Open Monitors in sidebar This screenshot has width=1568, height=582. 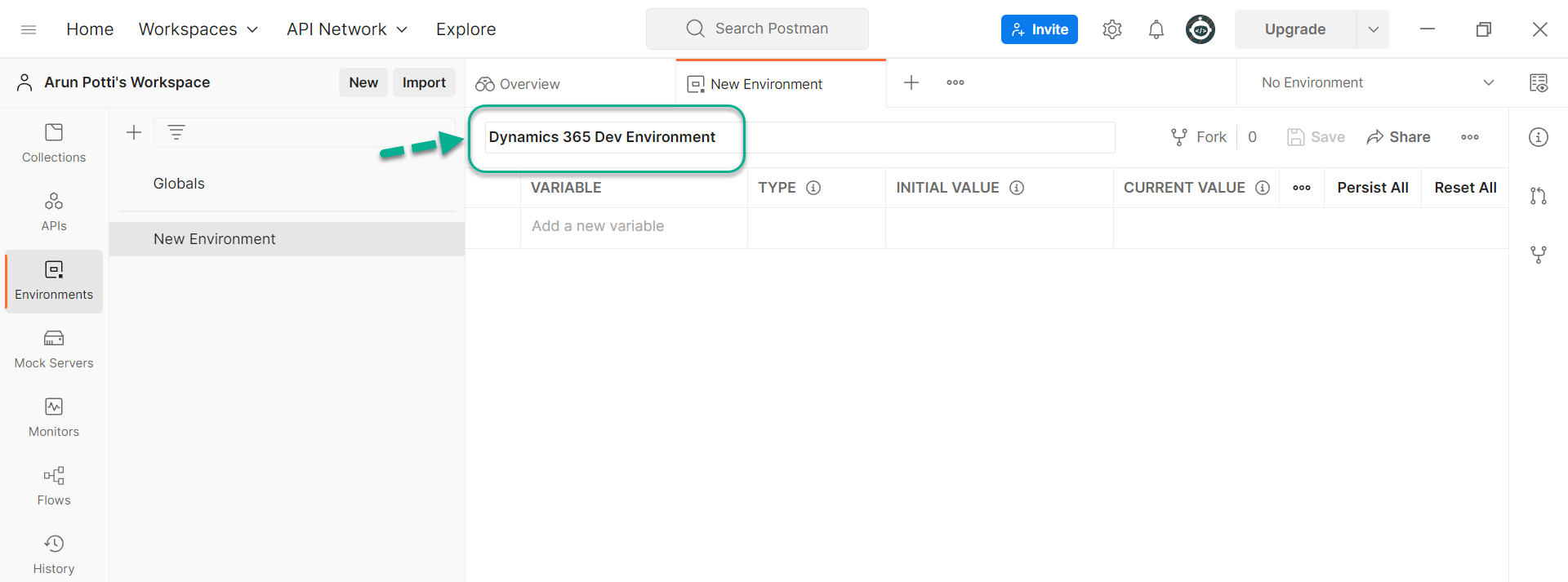[x=54, y=418]
